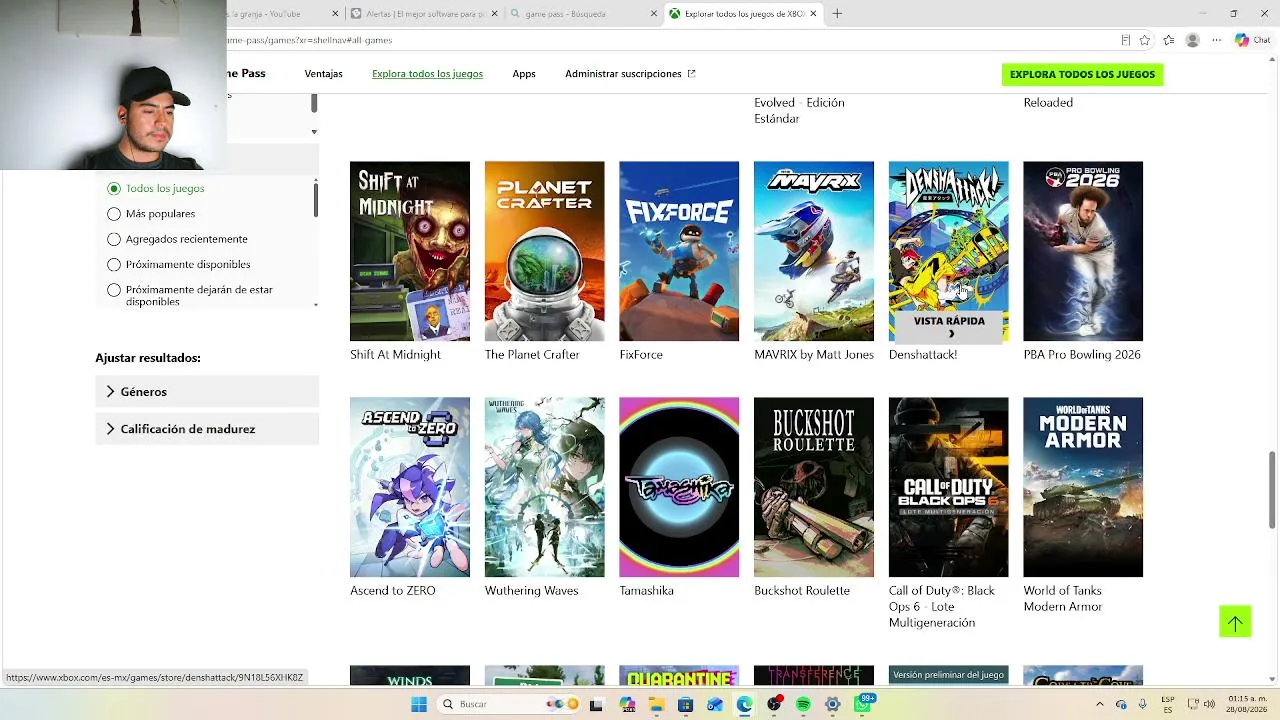The height and width of the screenshot is (720, 1280).
Task: Open the Shift At Midnight title link
Action: [395, 355]
